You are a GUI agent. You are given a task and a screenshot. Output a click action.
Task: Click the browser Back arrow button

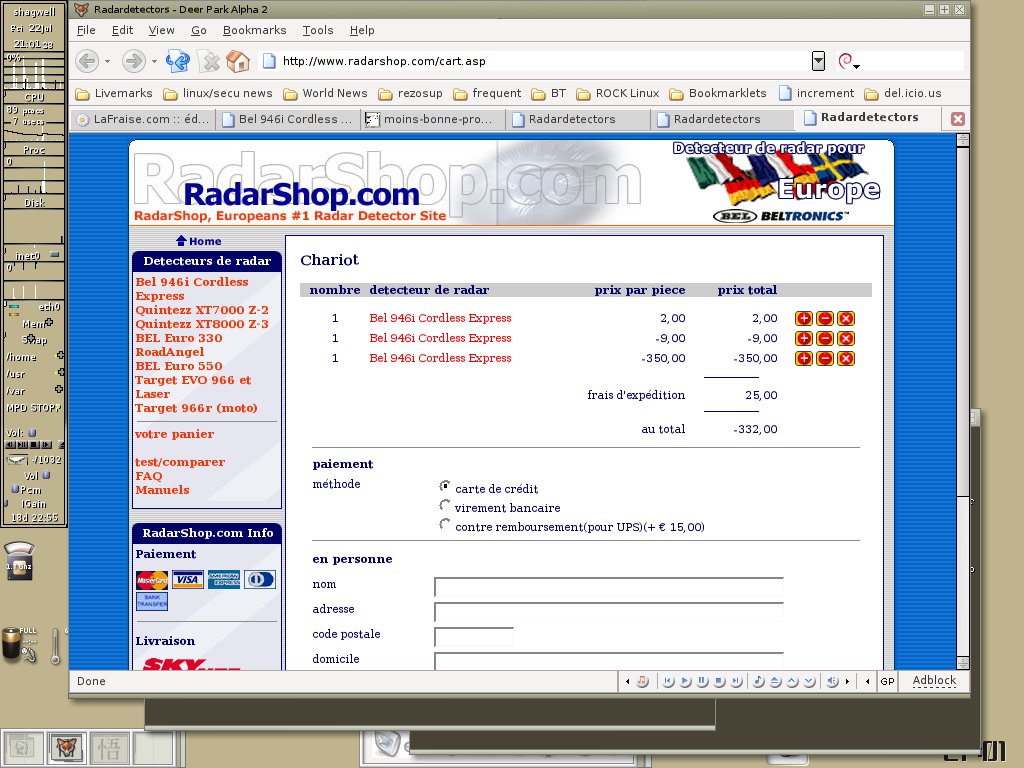point(87,61)
